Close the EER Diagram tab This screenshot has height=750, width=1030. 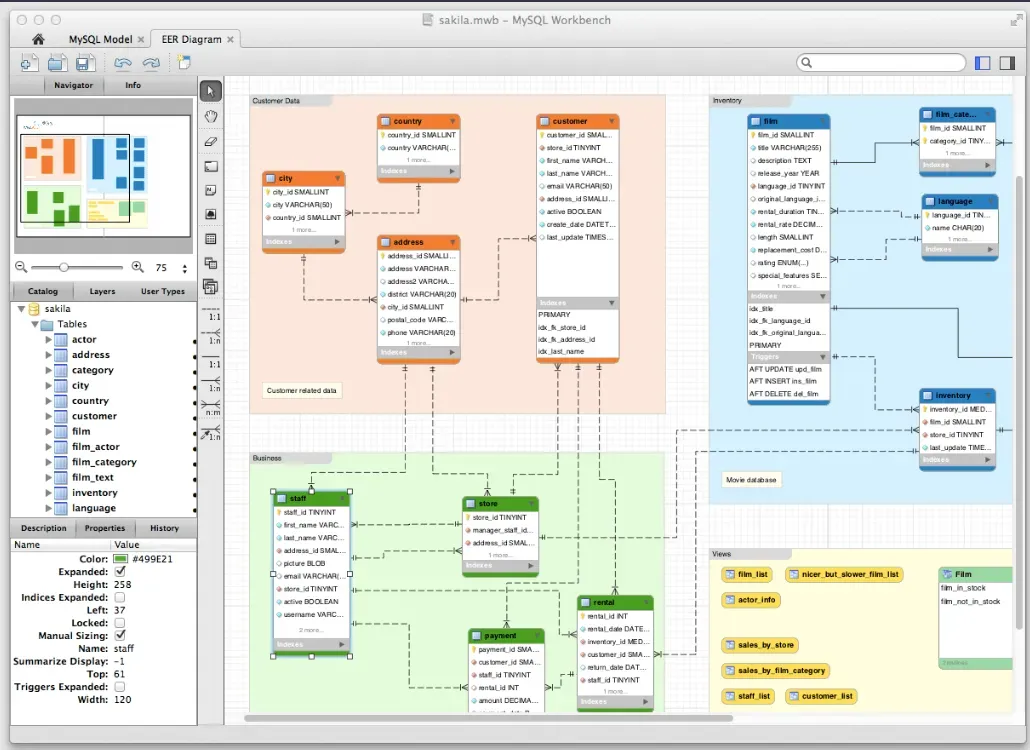click(x=231, y=39)
